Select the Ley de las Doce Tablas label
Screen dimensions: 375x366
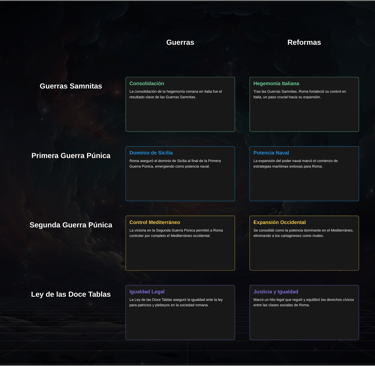point(71,294)
